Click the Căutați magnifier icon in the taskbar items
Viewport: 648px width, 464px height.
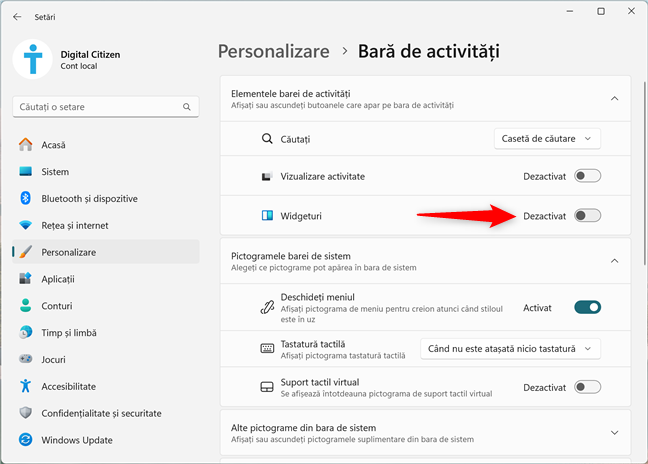[x=267, y=139]
